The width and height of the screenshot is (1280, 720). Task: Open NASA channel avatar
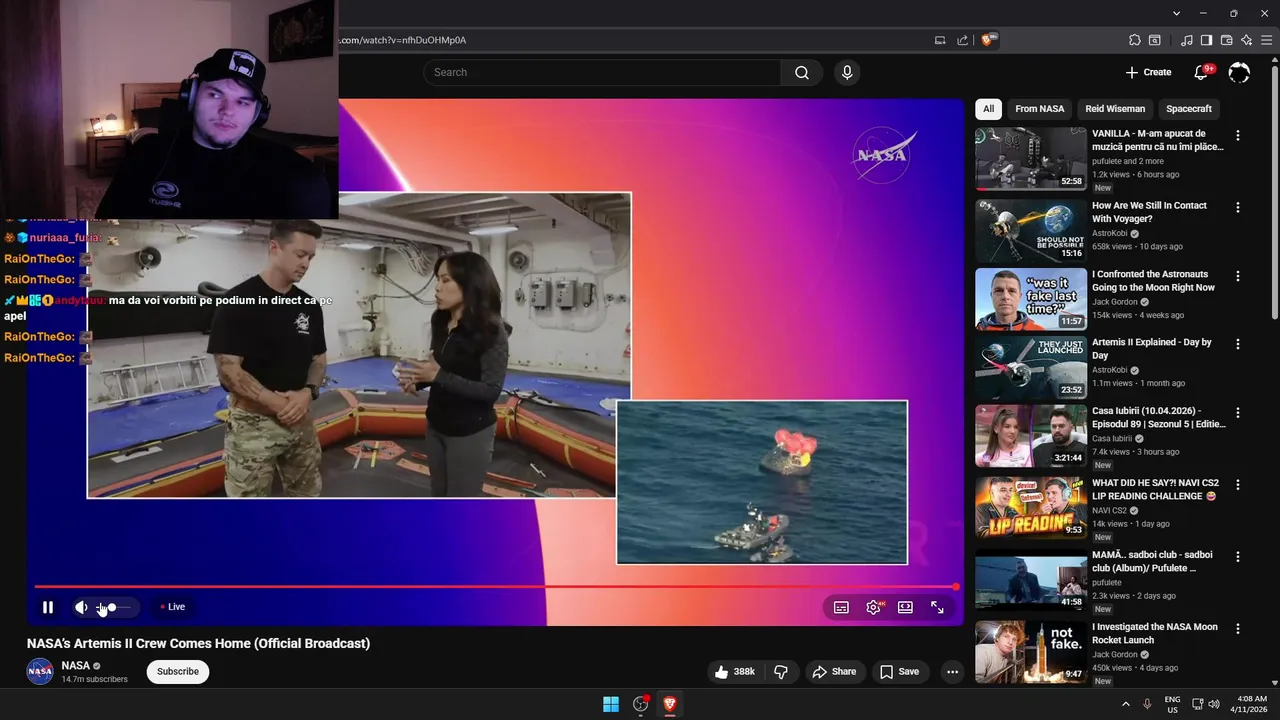(40, 671)
